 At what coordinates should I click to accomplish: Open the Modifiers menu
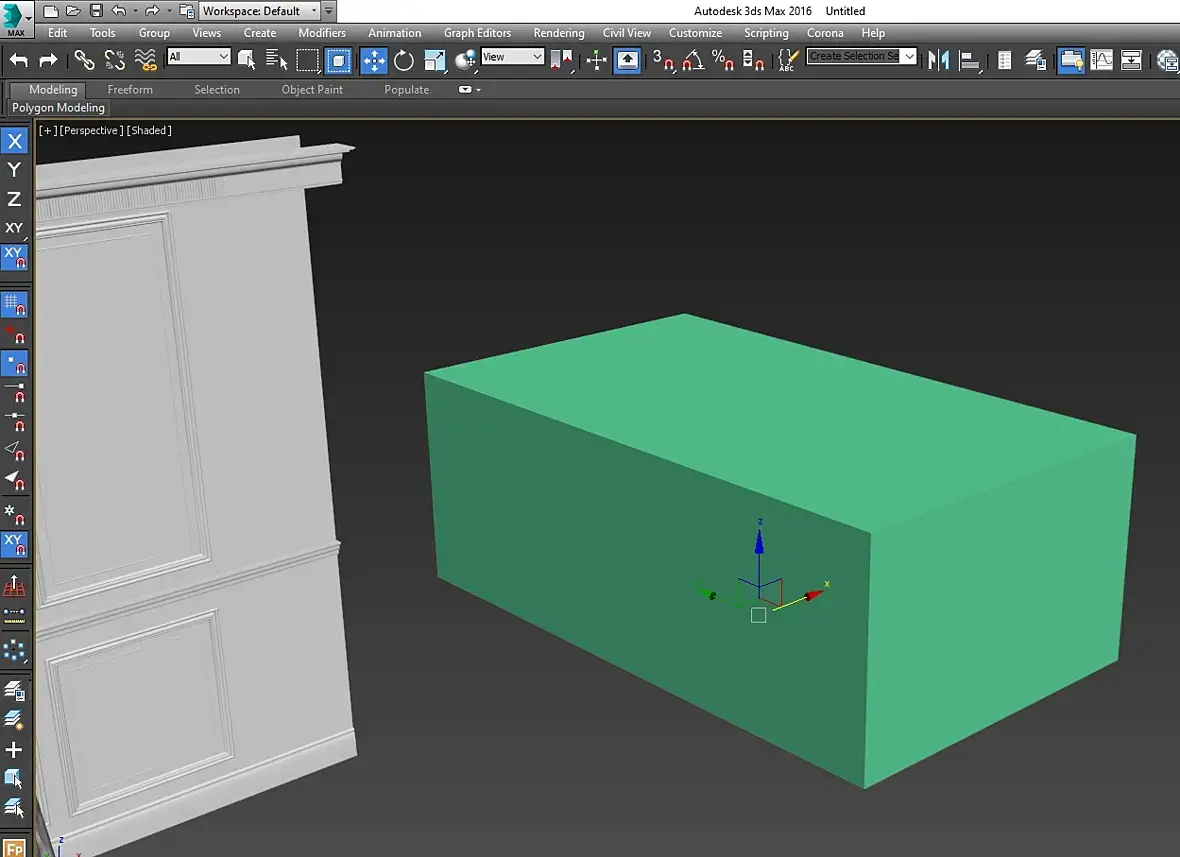(x=321, y=33)
